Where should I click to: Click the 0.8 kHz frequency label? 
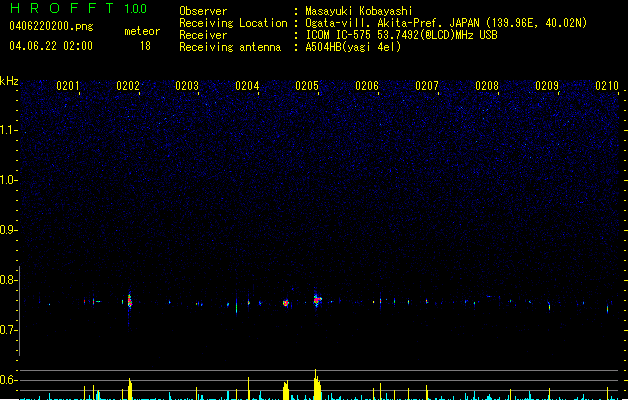pyautogui.click(x=8, y=280)
